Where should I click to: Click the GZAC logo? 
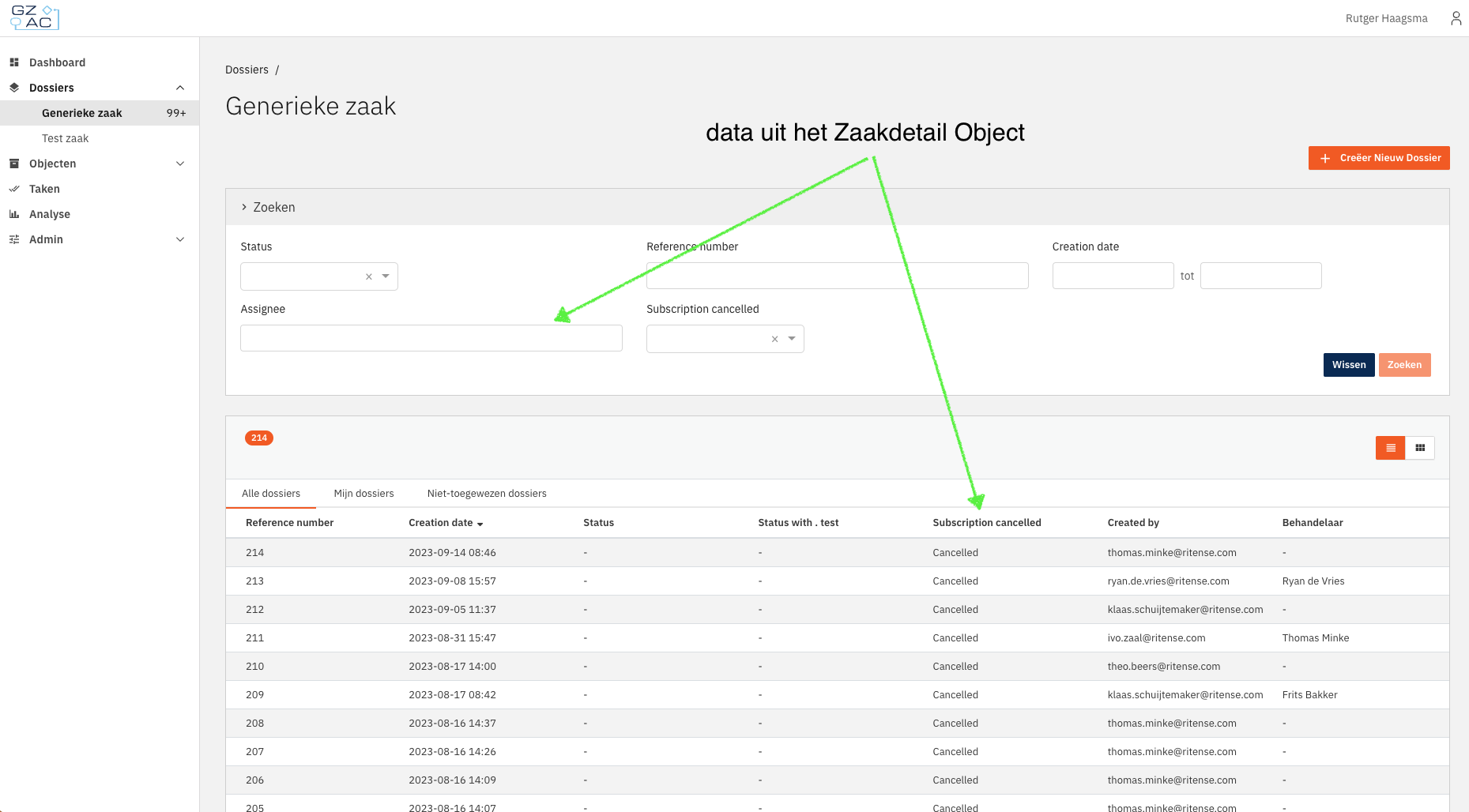tap(35, 17)
